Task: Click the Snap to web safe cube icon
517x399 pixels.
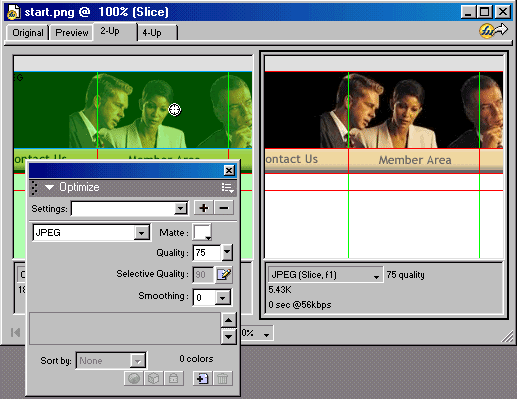Action: tap(153, 378)
